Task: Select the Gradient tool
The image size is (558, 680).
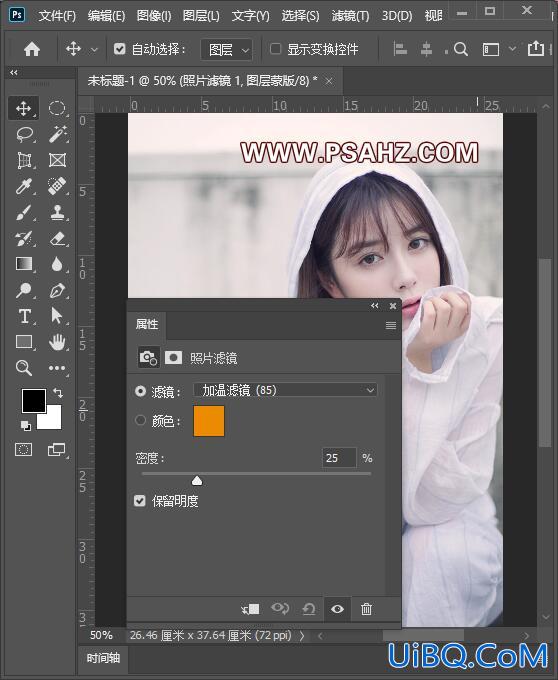Action: point(24,264)
